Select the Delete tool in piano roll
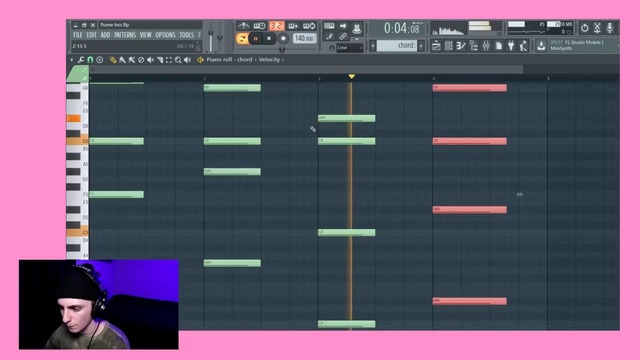Viewport: 640px width, 360px height. (x=141, y=60)
